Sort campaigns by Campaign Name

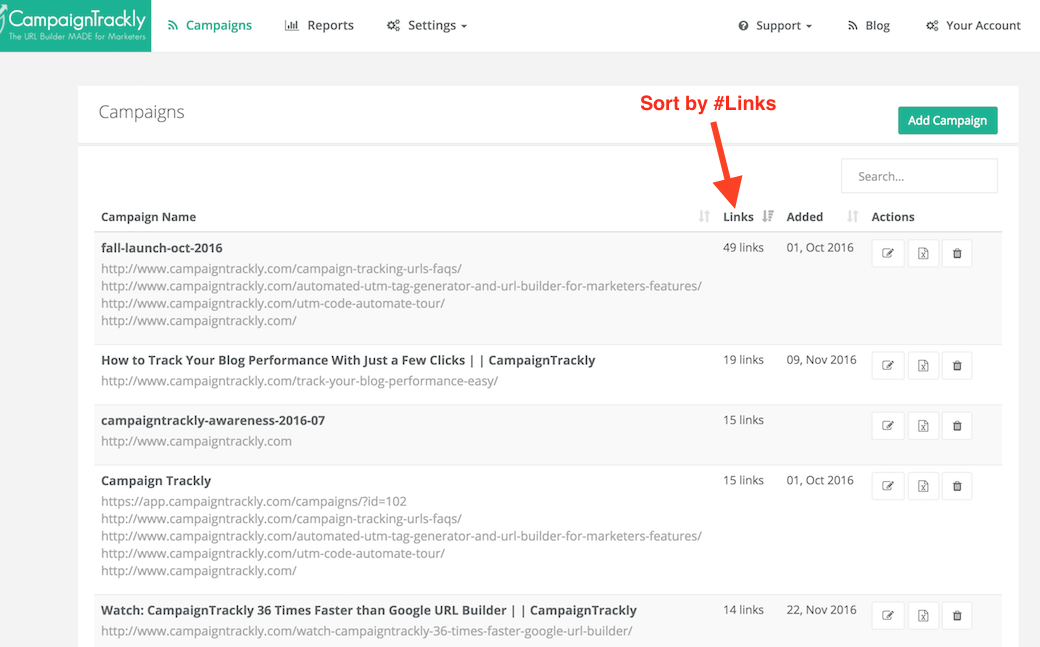703,216
